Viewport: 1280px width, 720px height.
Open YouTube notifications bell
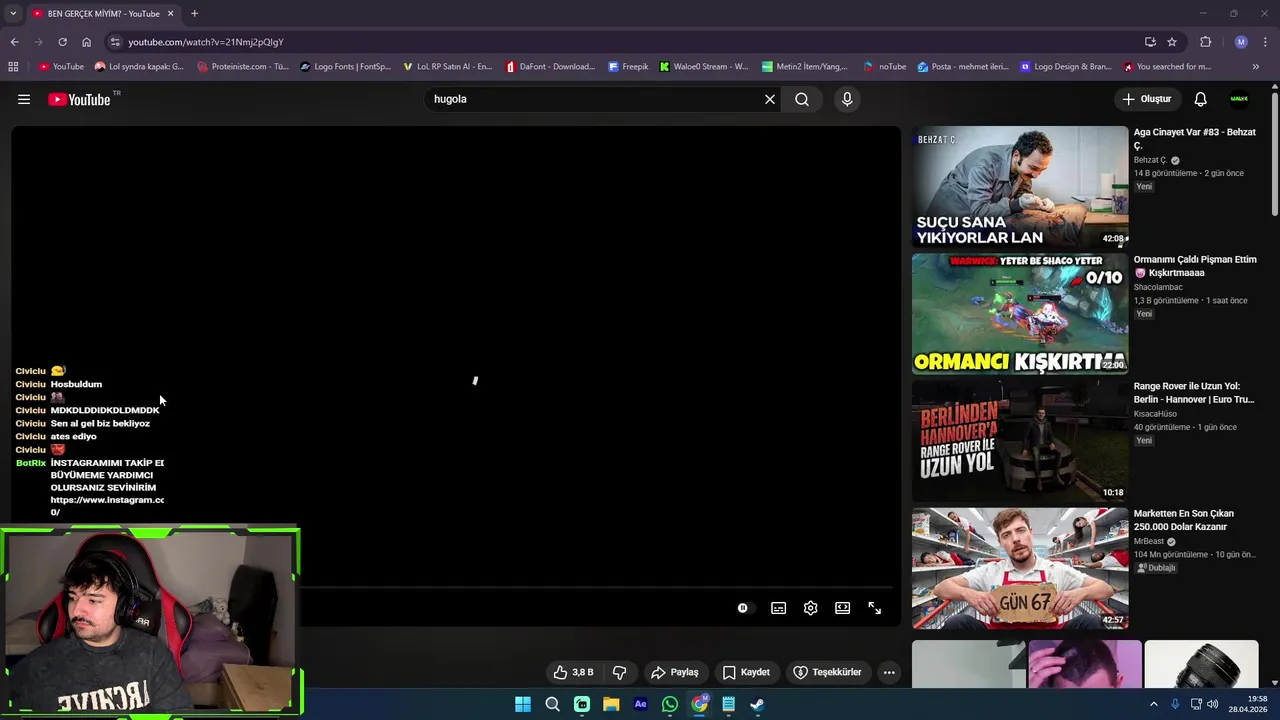pos(1201,99)
